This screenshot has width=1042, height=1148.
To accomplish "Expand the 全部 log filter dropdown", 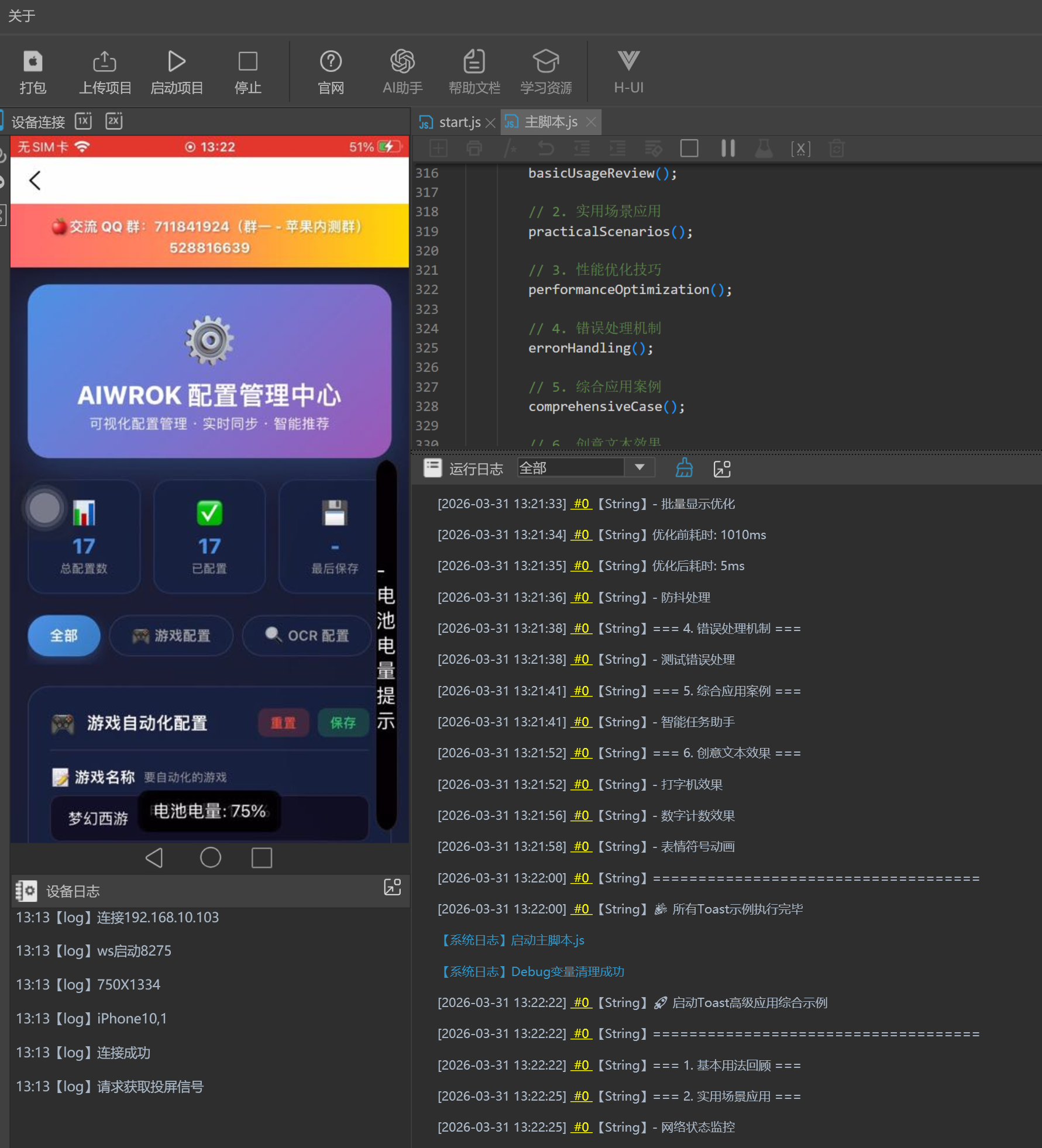I will (639, 468).
